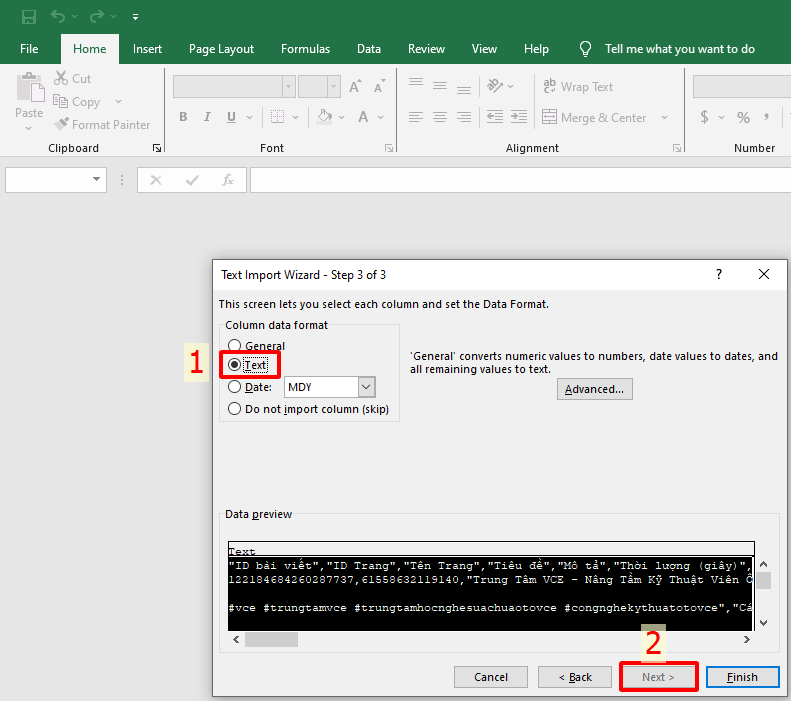
Task: Toggle Underline formatting
Action: [231, 117]
